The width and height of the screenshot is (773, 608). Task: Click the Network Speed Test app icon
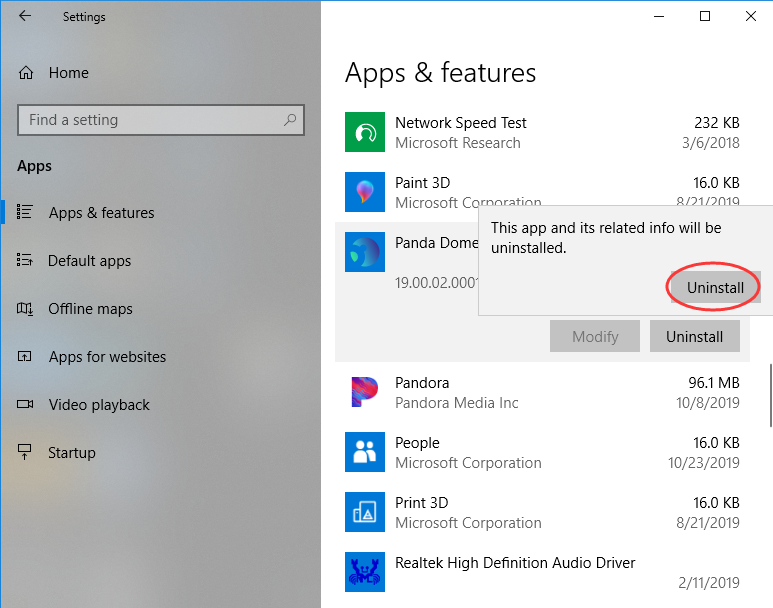click(365, 132)
